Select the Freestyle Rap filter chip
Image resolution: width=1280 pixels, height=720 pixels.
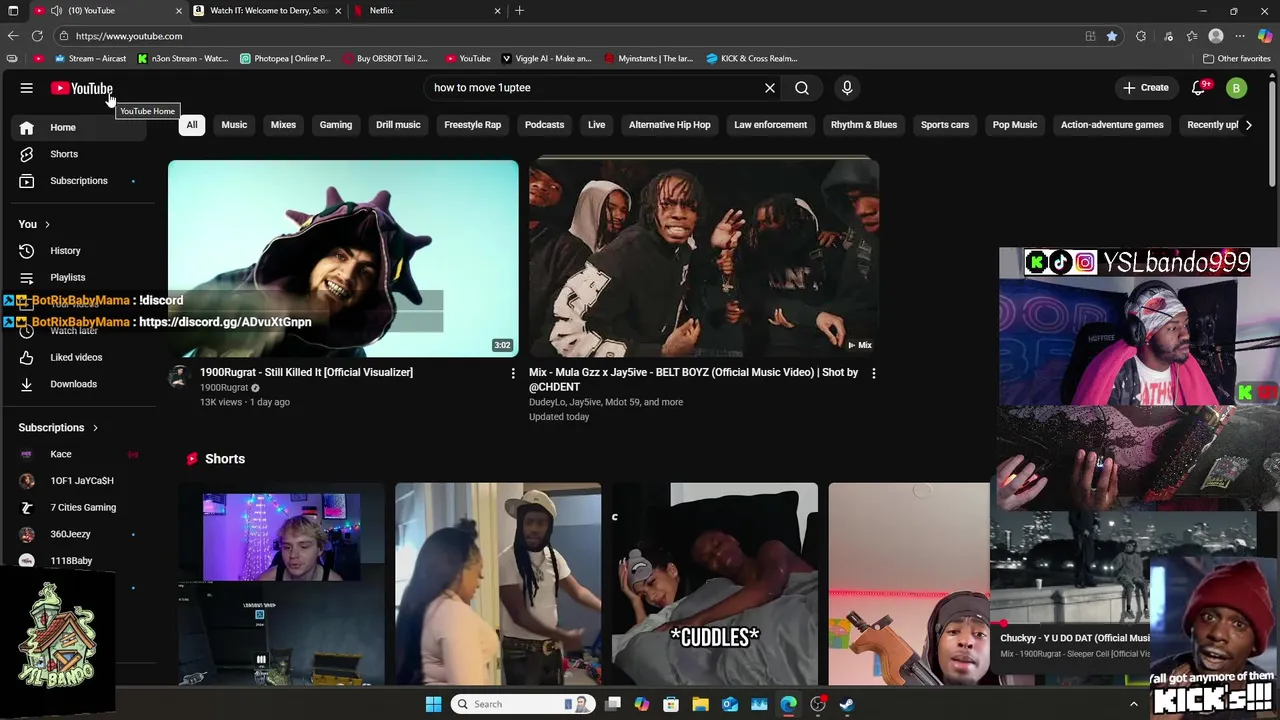(x=473, y=125)
